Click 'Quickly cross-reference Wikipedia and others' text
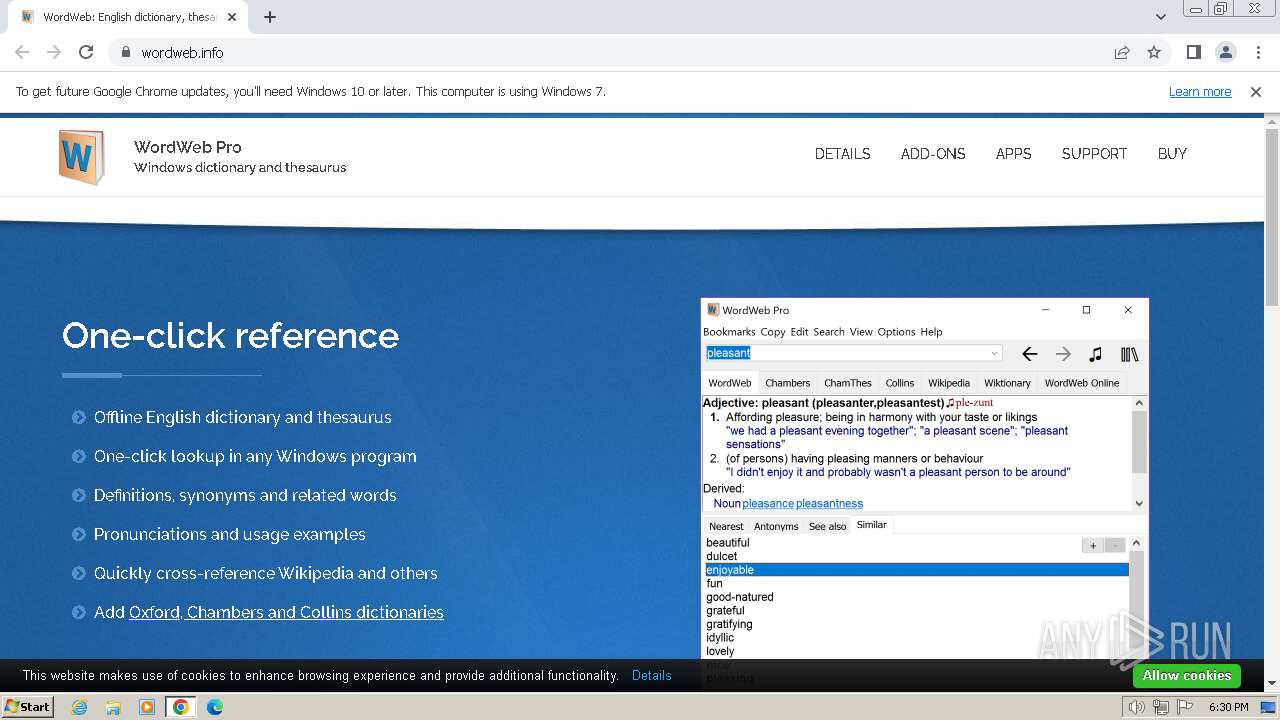The height and width of the screenshot is (720, 1280). pos(266,573)
